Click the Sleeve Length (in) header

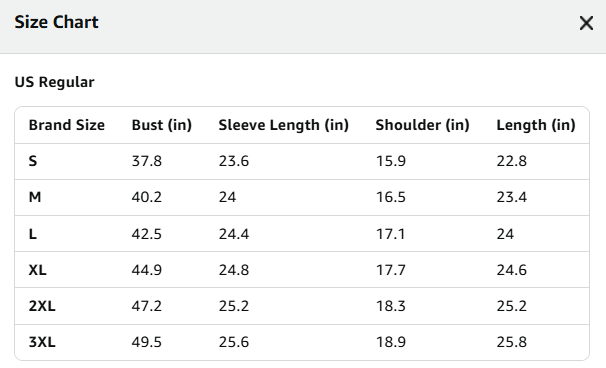coord(283,125)
